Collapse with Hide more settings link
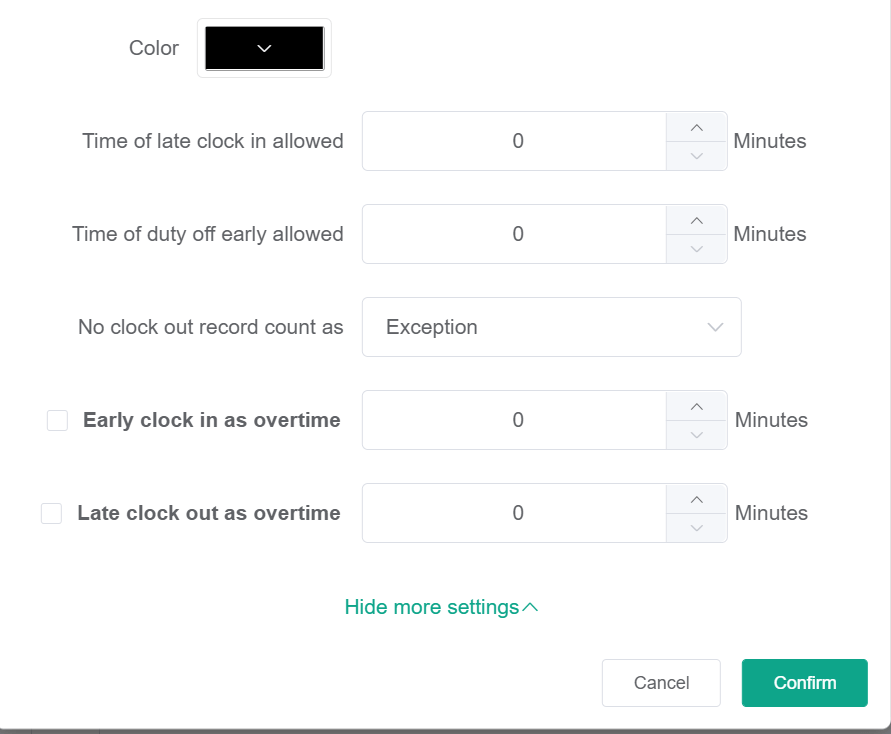The image size is (891, 734). point(441,607)
